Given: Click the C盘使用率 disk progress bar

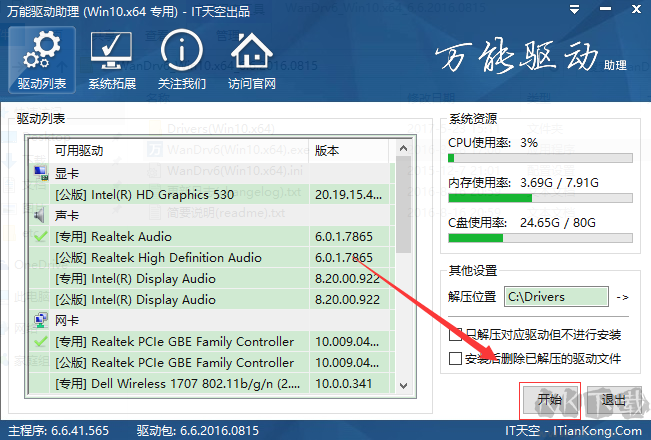Looking at the screenshot, I should (x=540, y=238).
